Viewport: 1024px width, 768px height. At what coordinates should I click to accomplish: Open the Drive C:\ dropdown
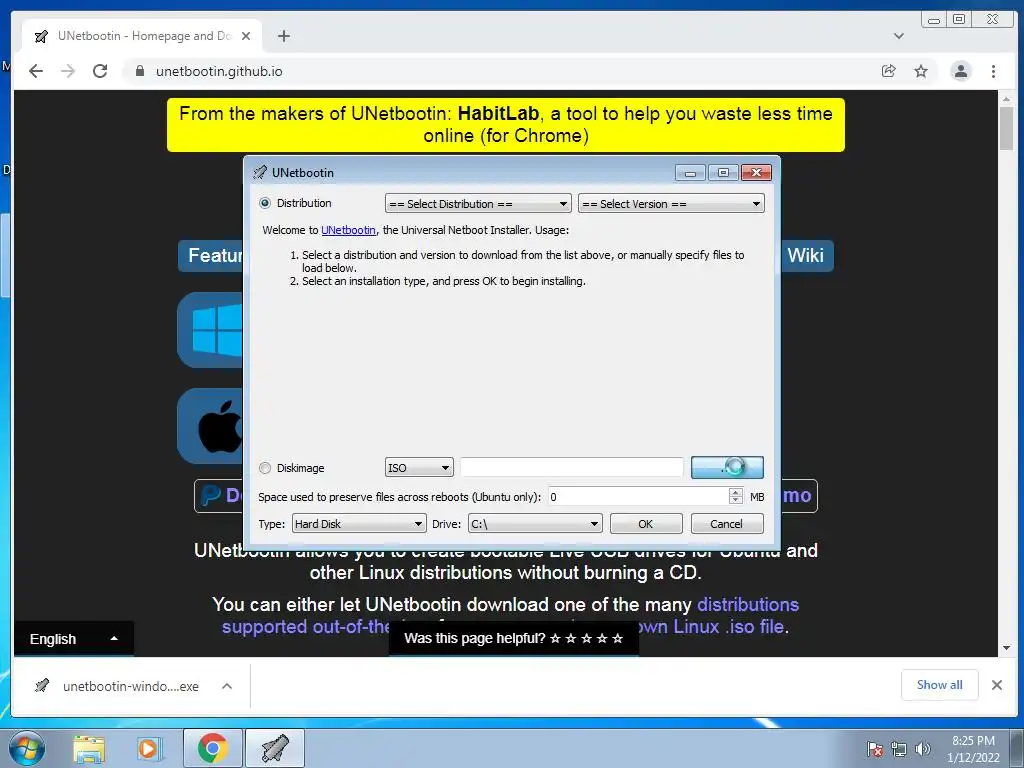(535, 524)
